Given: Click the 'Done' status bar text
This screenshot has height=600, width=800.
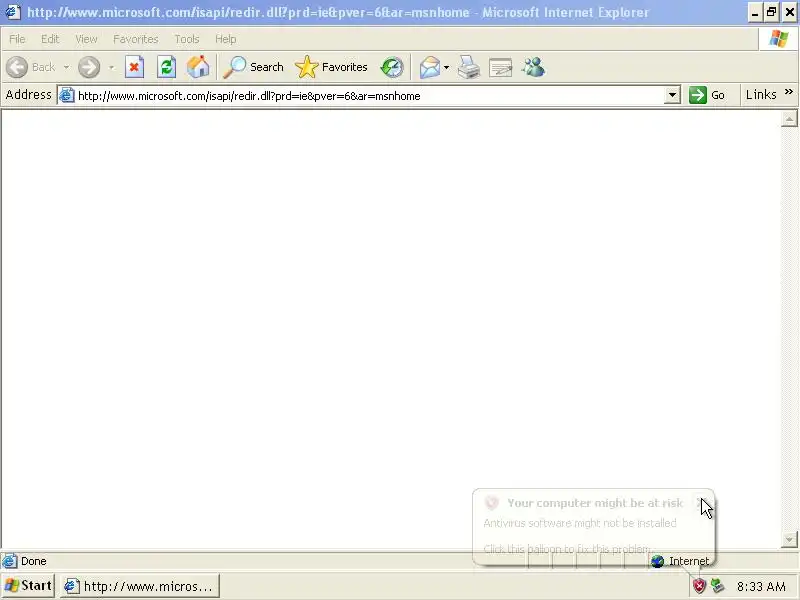Looking at the screenshot, I should pos(34,561).
